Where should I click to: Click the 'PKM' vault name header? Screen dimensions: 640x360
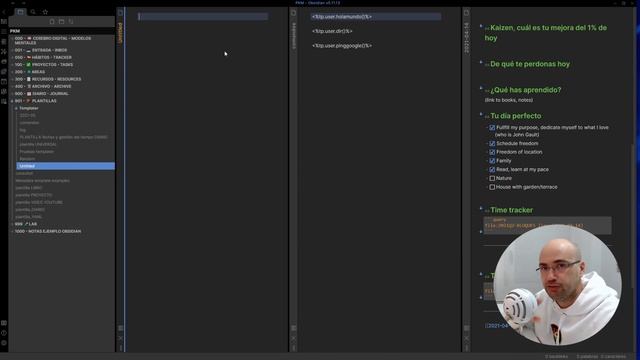(15, 31)
